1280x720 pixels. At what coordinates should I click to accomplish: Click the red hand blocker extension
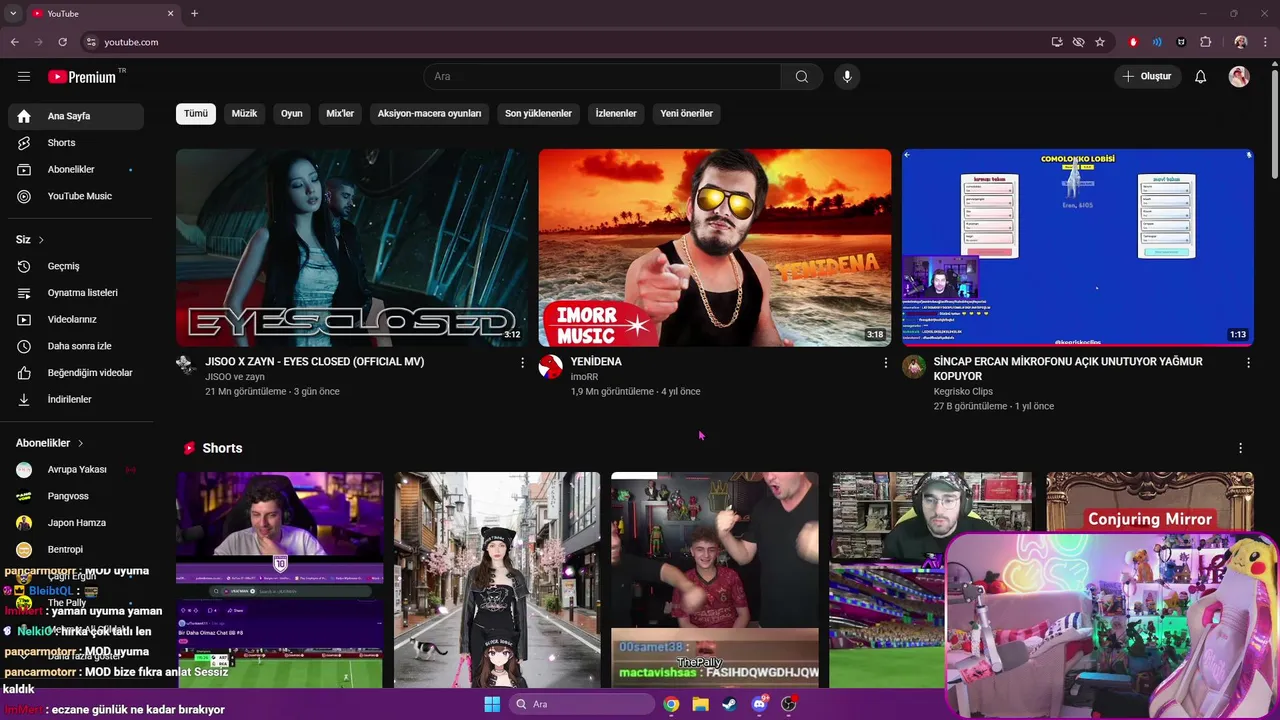click(x=1133, y=42)
